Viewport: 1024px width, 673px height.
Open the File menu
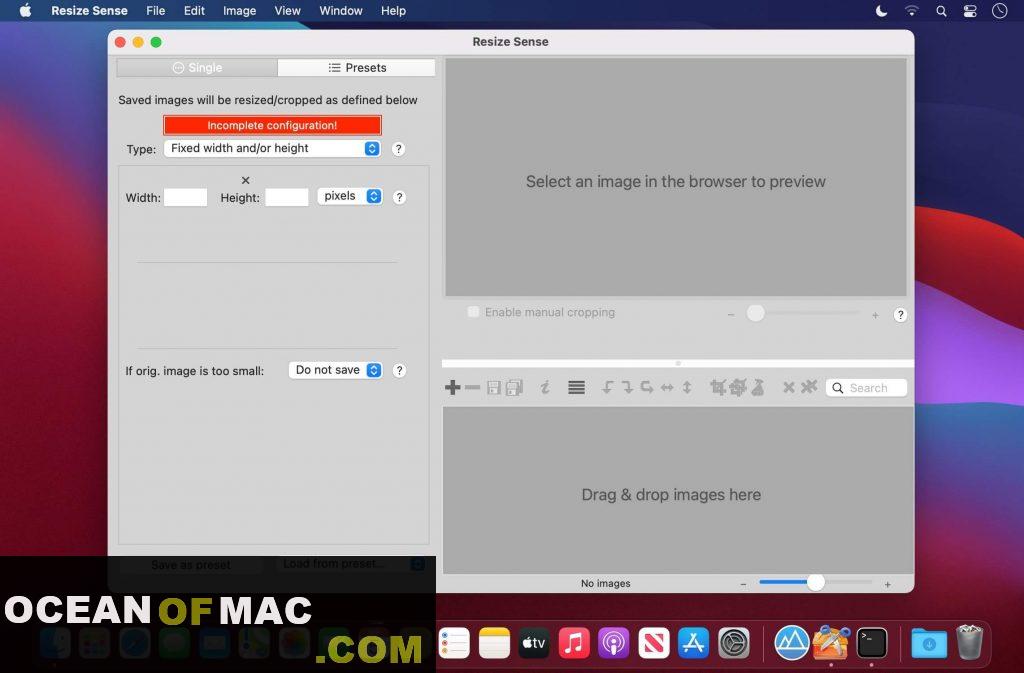tap(155, 11)
